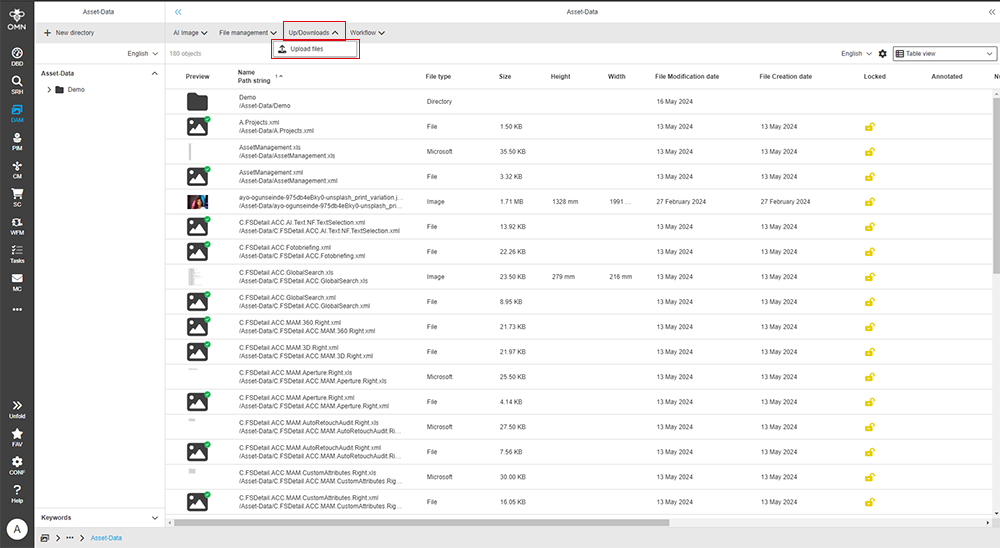Screen dimensions: 1000x548
Task: Click the Demo folder thumbnail
Action: pyautogui.click(x=197, y=101)
